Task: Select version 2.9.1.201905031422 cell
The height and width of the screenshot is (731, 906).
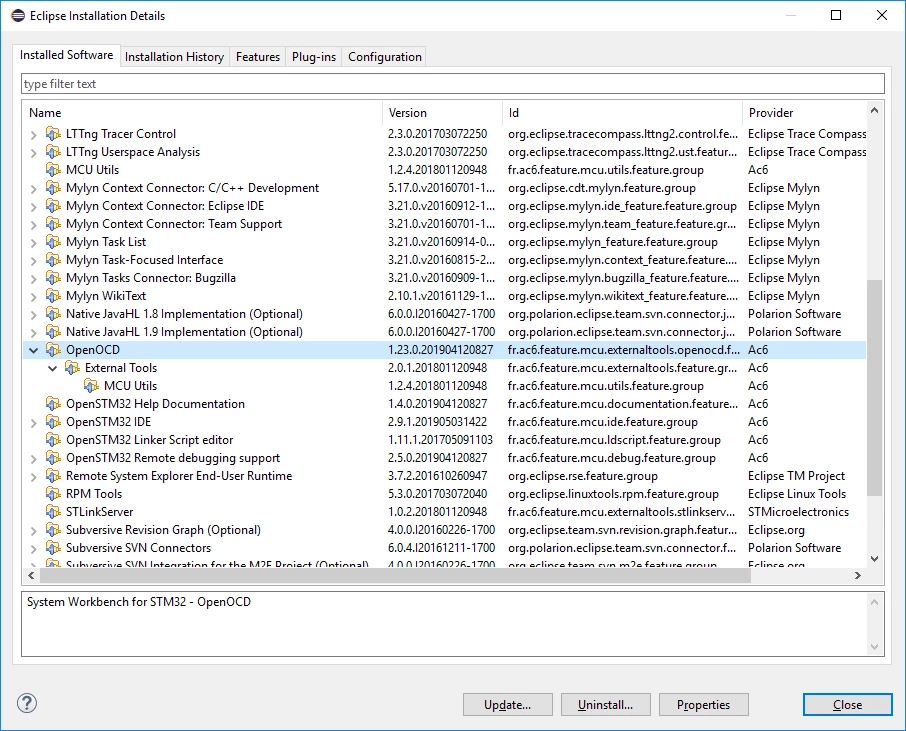Action: pyautogui.click(x=437, y=422)
